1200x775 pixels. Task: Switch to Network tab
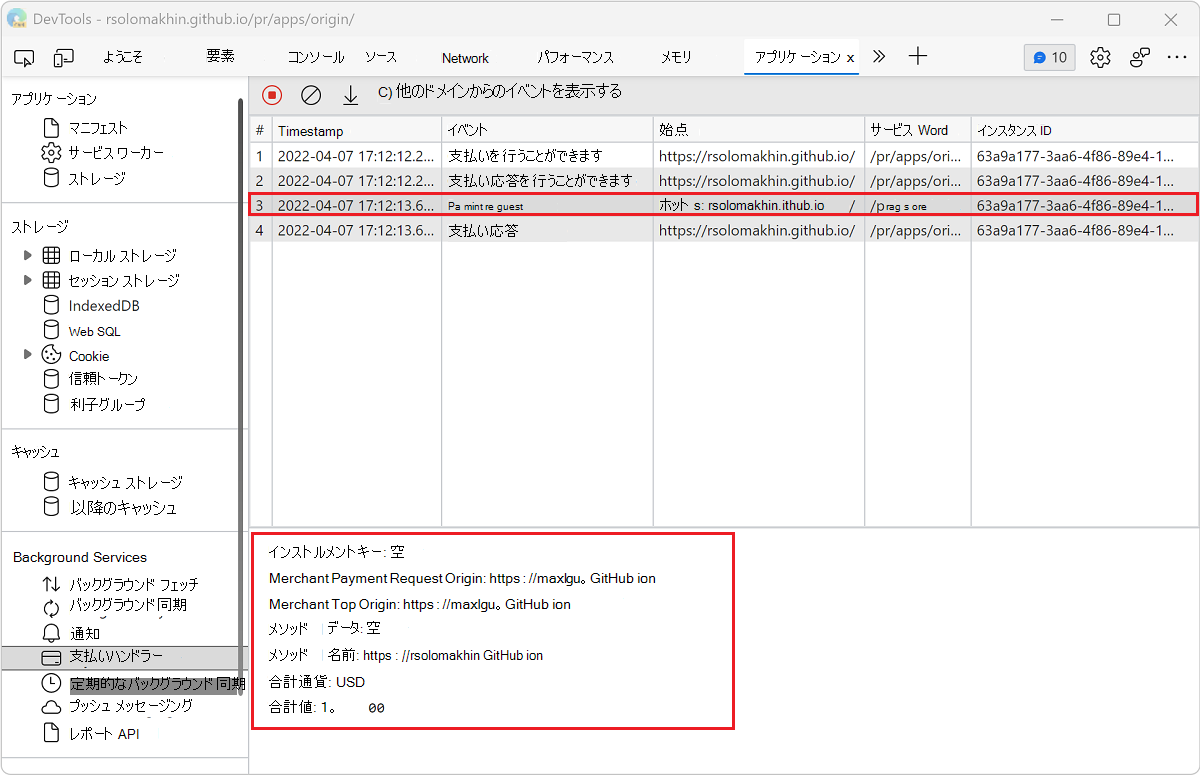tap(465, 57)
